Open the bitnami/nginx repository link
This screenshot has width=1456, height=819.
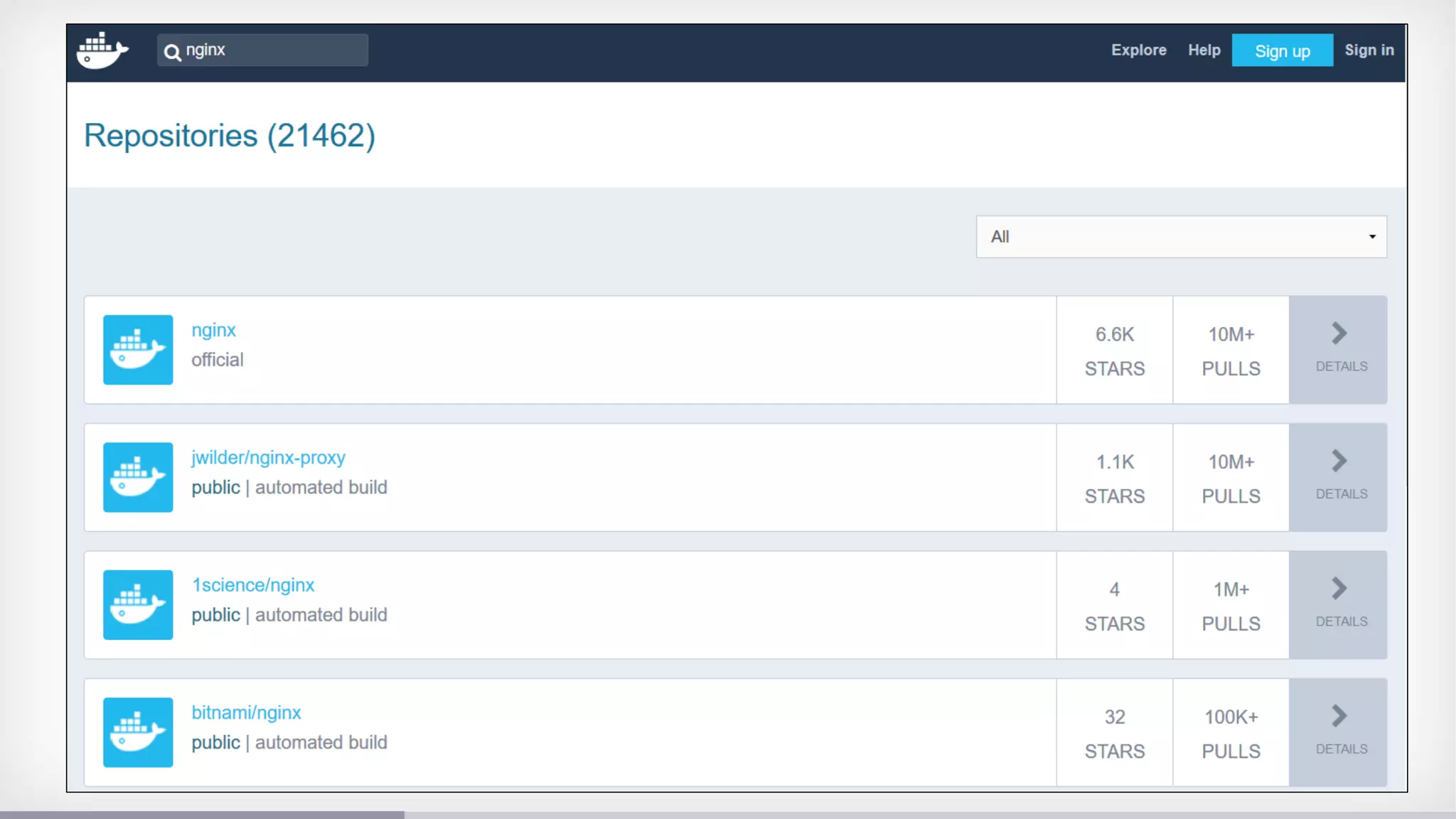click(x=246, y=713)
